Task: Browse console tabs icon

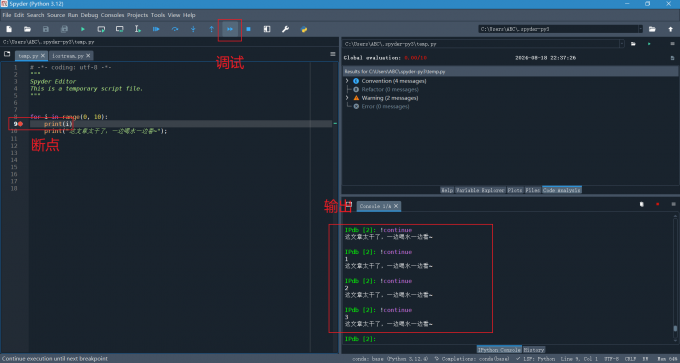Action: (348, 204)
